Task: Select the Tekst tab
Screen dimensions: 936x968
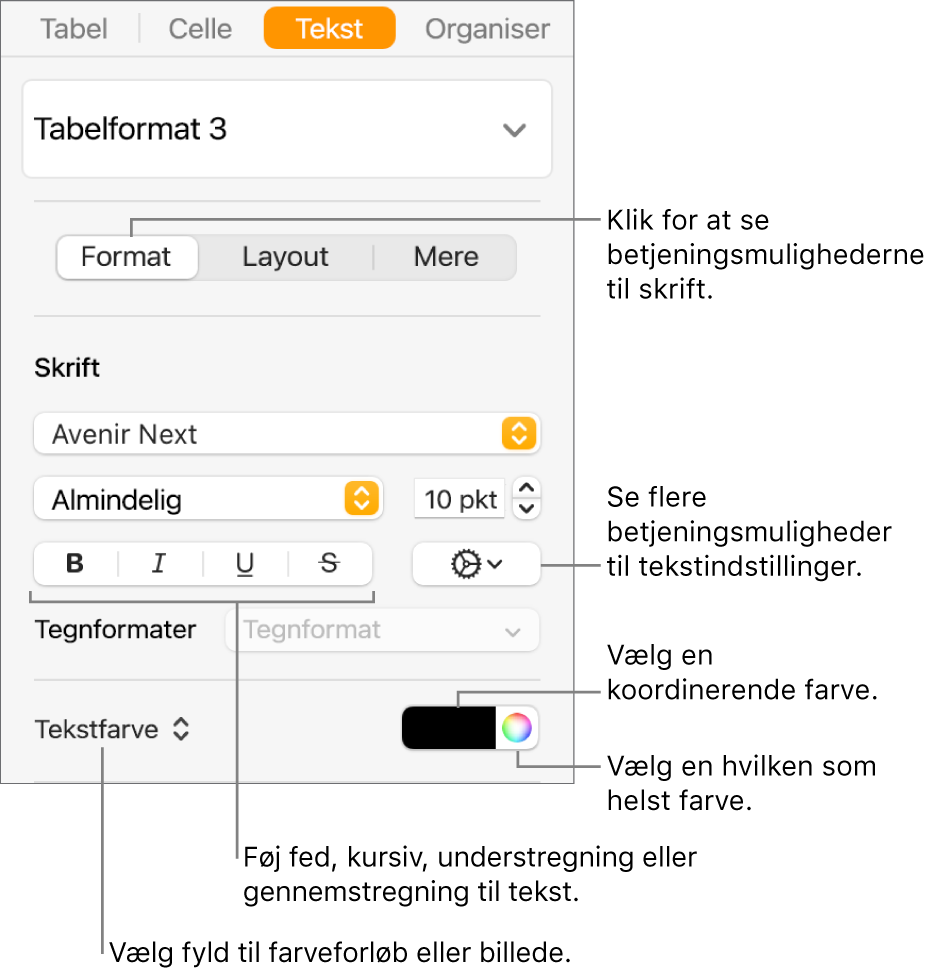Action: [x=329, y=28]
